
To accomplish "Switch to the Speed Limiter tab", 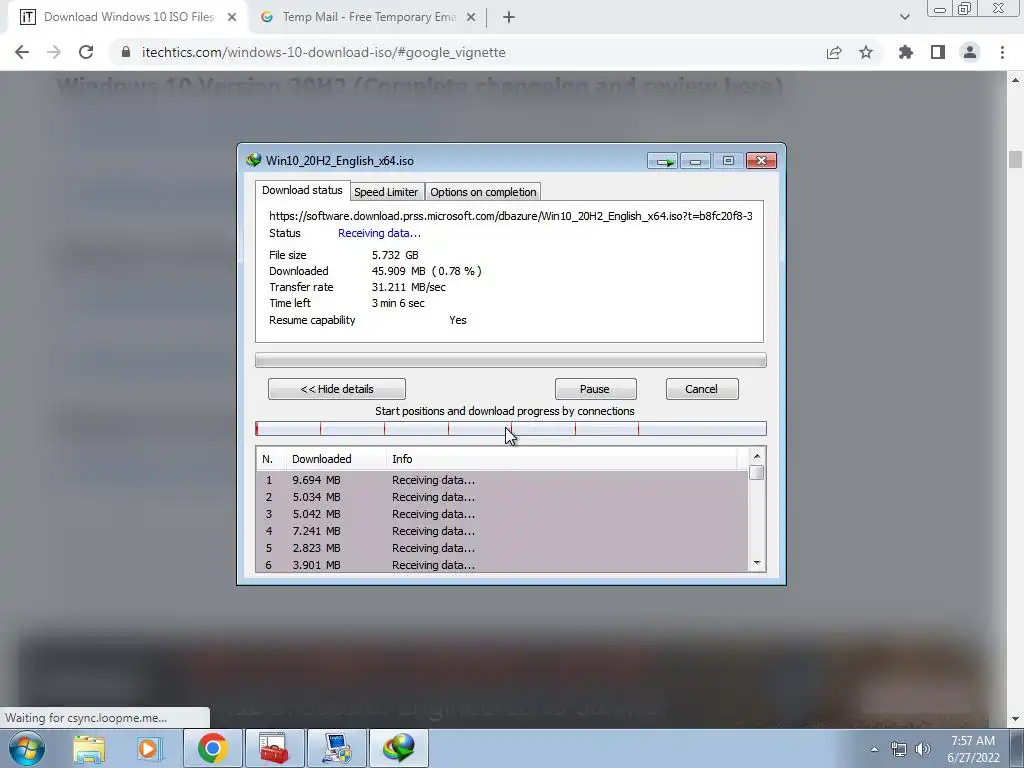I will point(386,192).
